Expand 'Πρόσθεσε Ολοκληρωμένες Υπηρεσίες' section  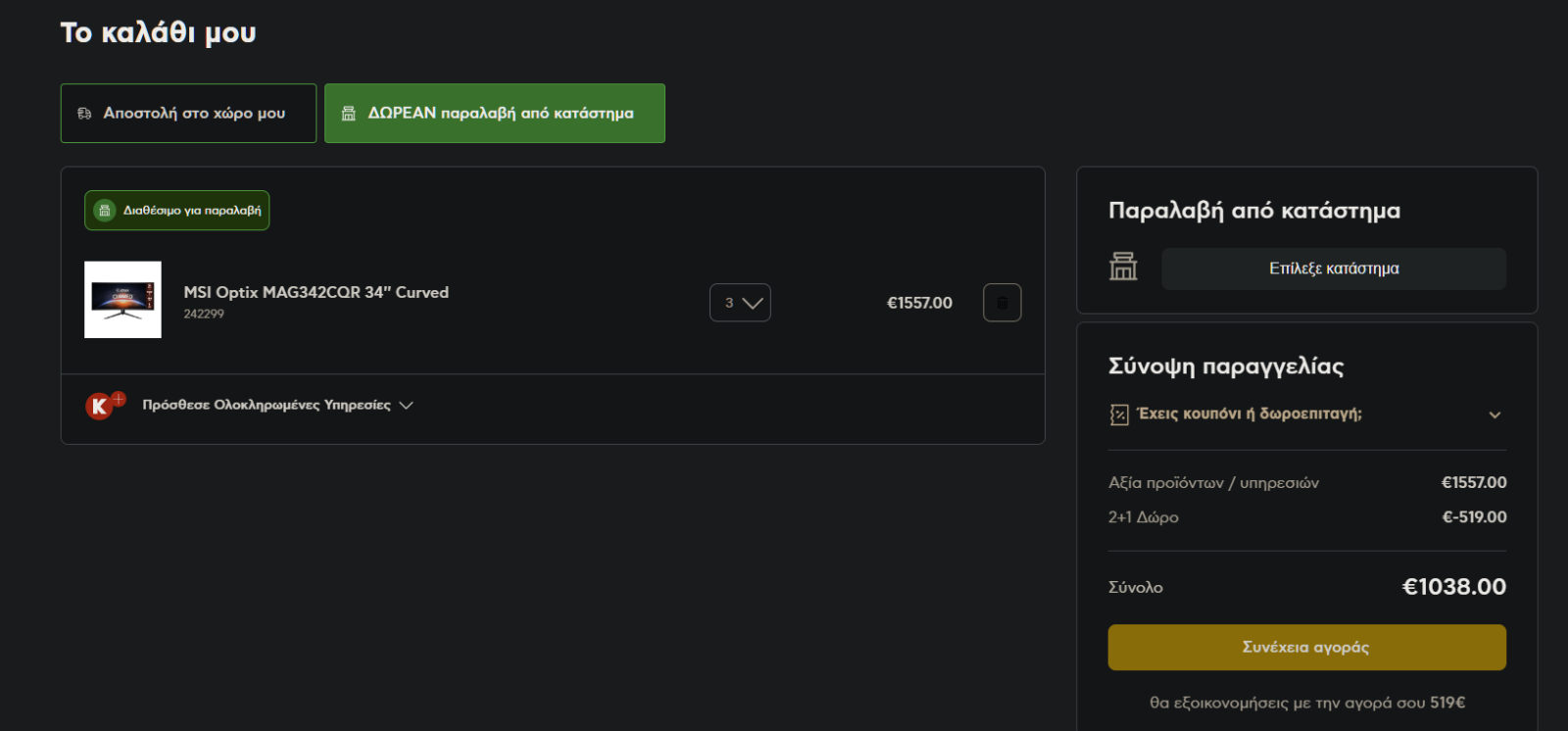[x=277, y=405]
